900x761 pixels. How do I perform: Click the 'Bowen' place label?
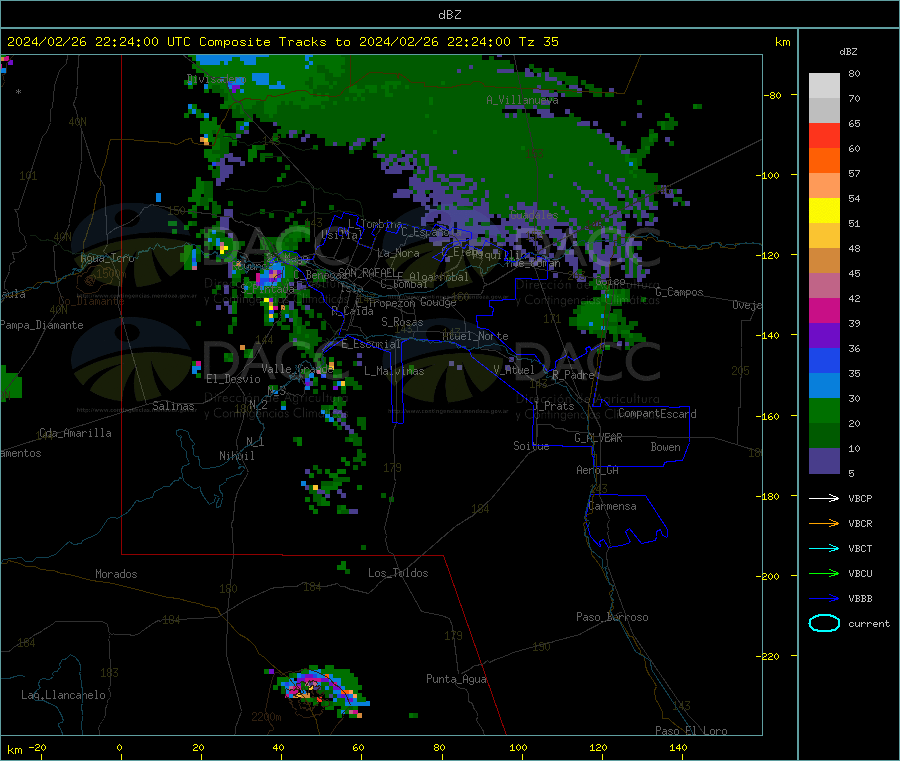point(665,447)
